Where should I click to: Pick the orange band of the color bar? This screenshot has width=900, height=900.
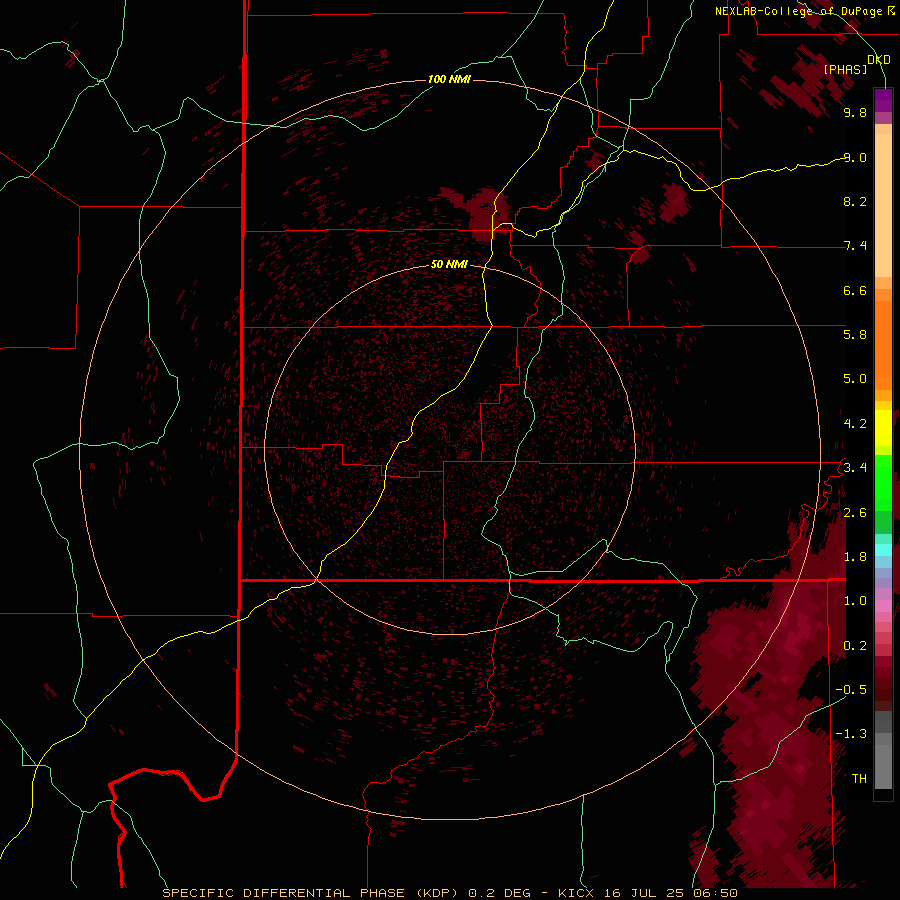(883, 345)
